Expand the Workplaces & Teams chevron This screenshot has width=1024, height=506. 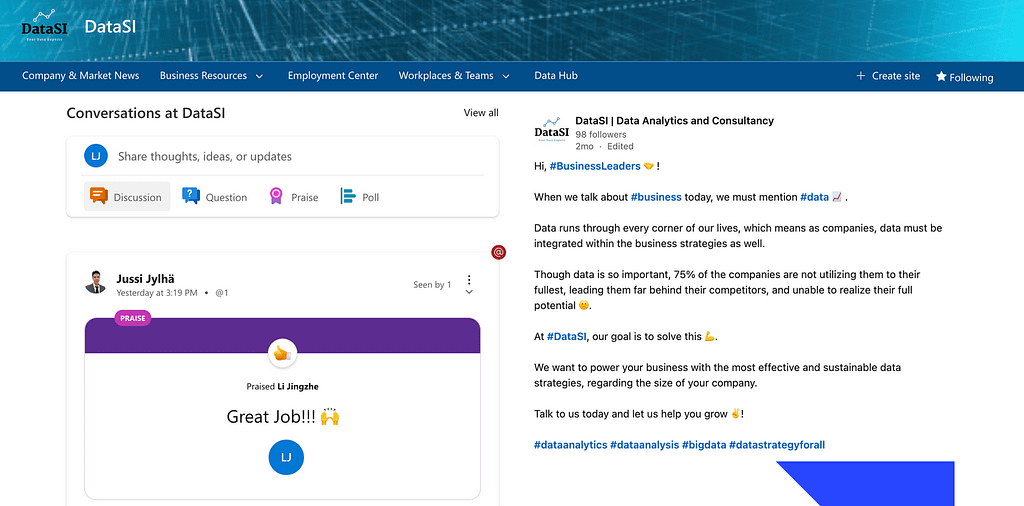pos(505,76)
